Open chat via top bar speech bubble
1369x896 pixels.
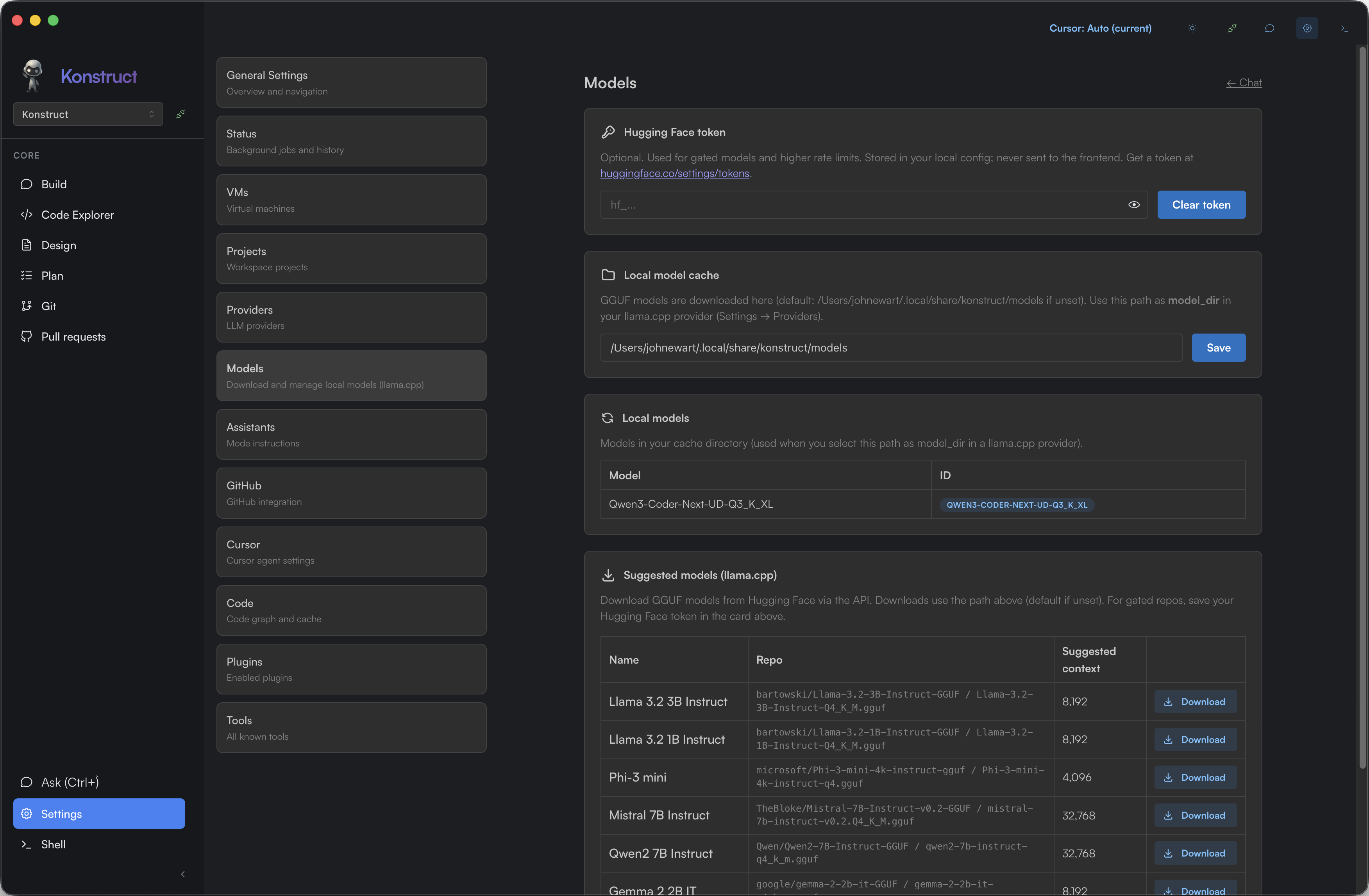point(1269,28)
